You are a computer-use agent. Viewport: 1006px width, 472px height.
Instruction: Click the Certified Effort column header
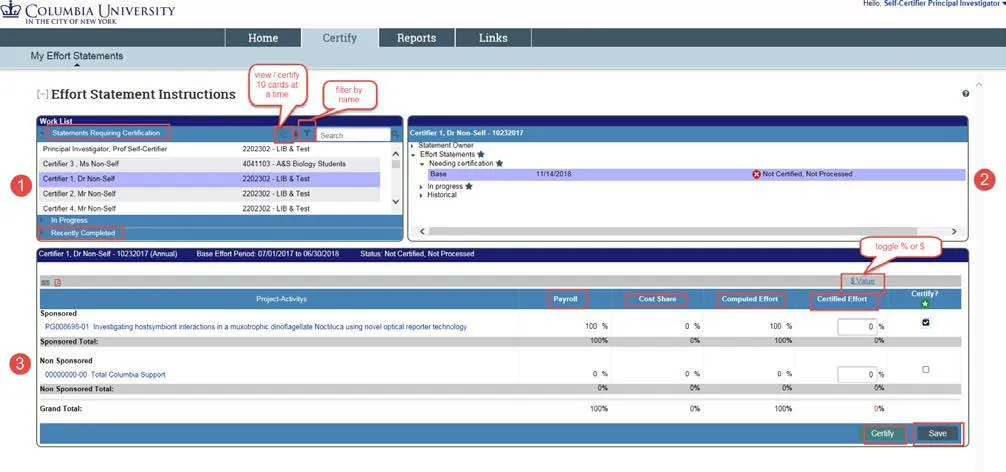842,299
